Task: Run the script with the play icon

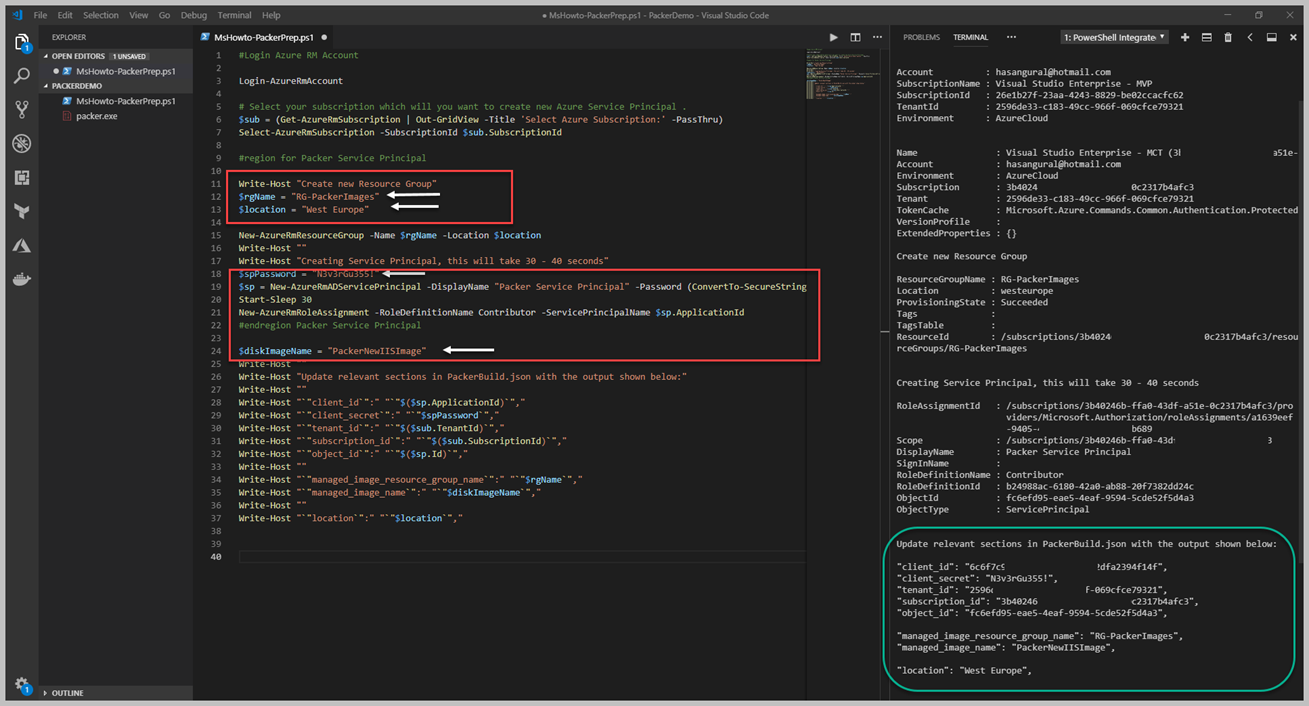Action: pyautogui.click(x=834, y=37)
